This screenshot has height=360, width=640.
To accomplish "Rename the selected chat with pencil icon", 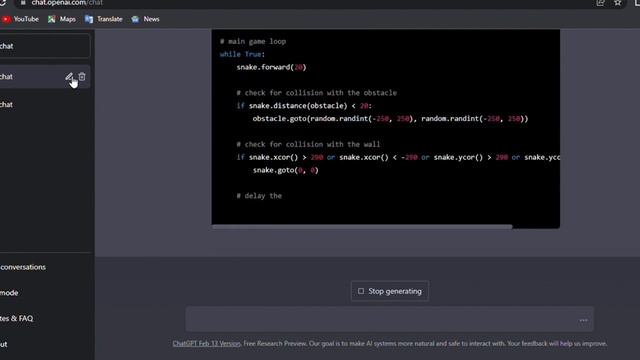I will pyautogui.click(x=69, y=77).
